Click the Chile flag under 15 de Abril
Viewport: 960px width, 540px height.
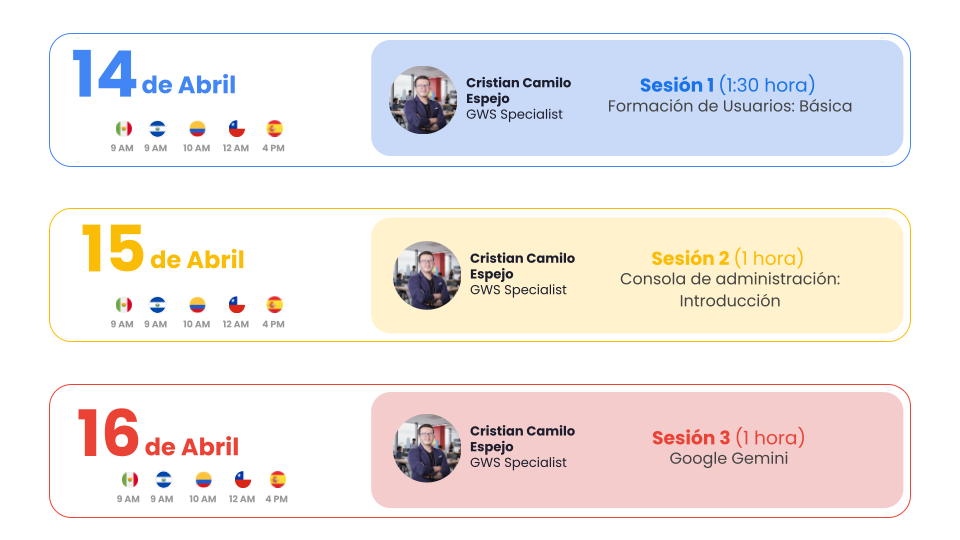coord(237,305)
